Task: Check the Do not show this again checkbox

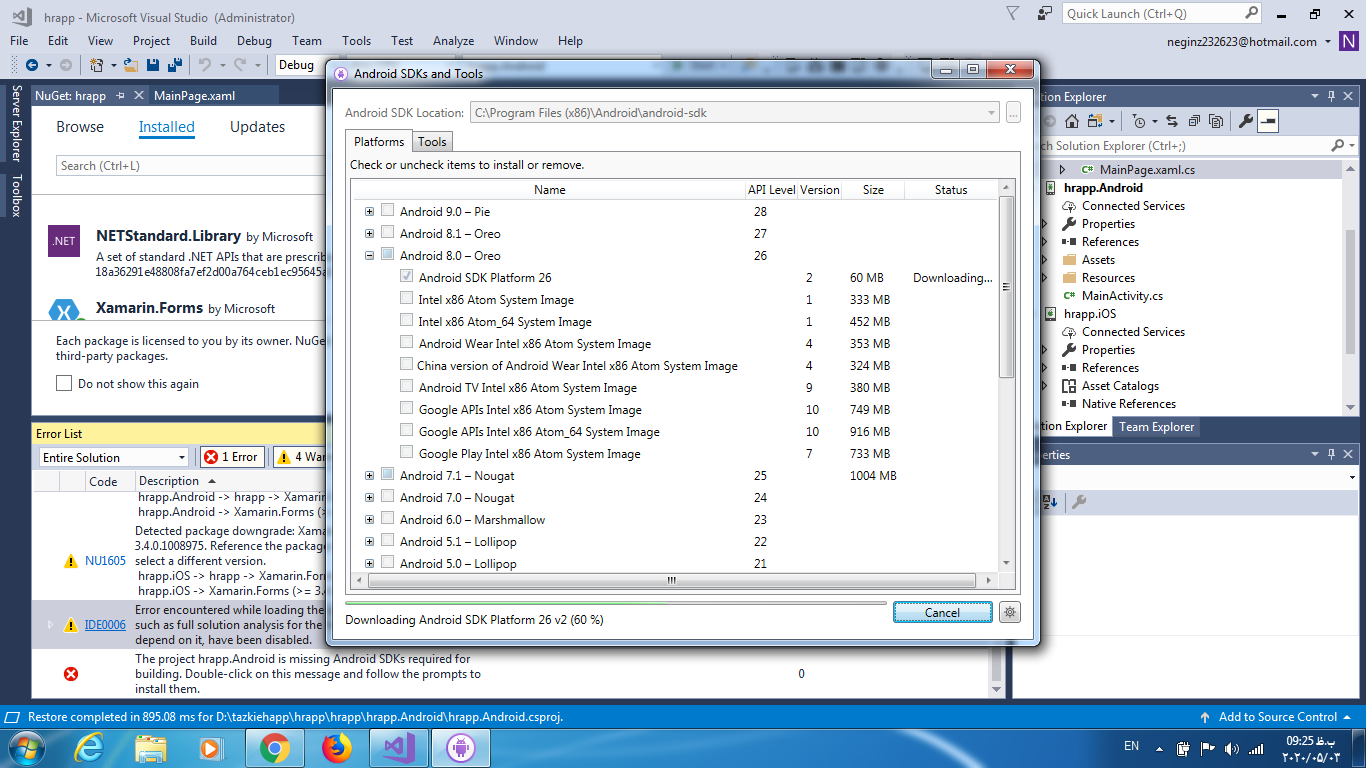Action: (64, 383)
